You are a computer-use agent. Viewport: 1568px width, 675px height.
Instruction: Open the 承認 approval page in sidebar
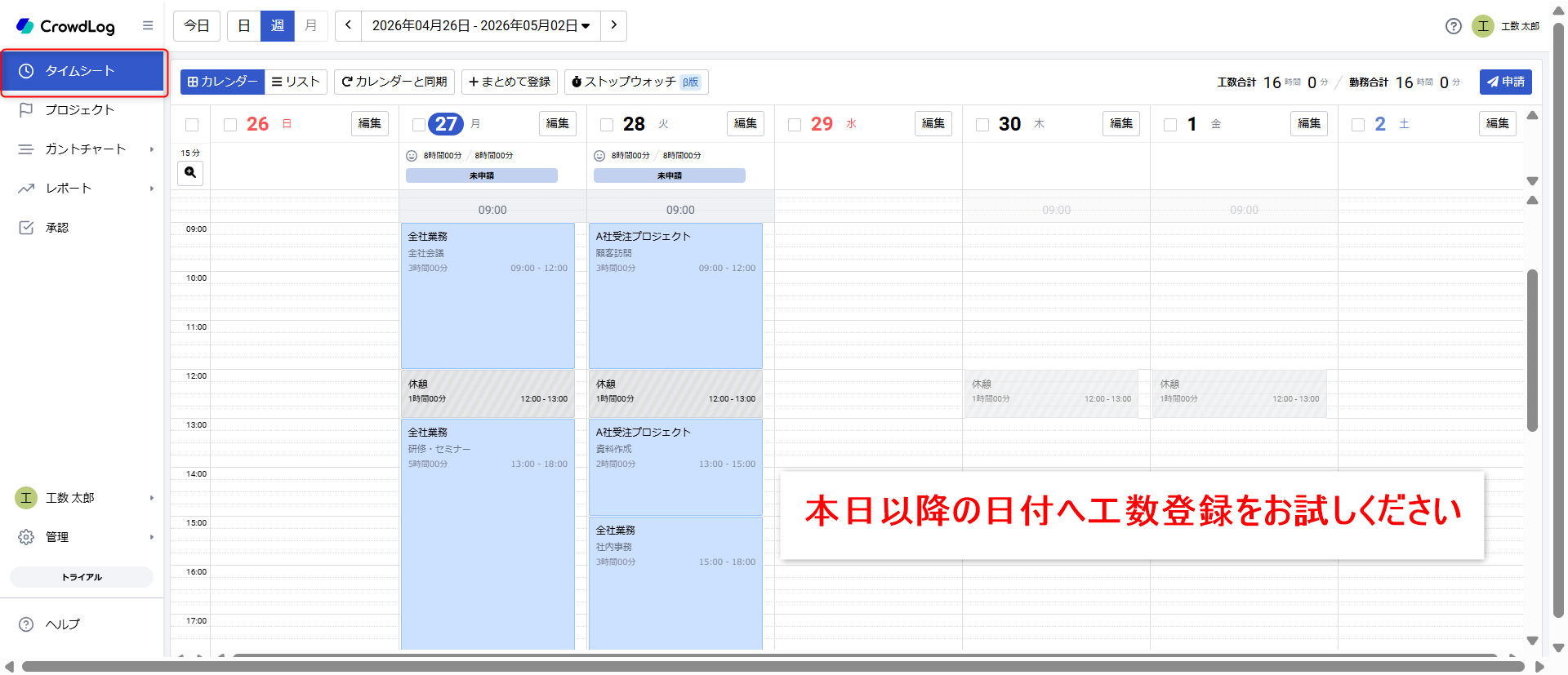point(57,228)
